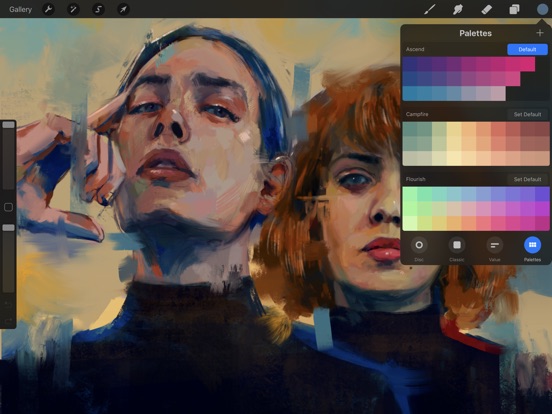
Task: Click the Flourish palette name
Action: [x=415, y=179]
